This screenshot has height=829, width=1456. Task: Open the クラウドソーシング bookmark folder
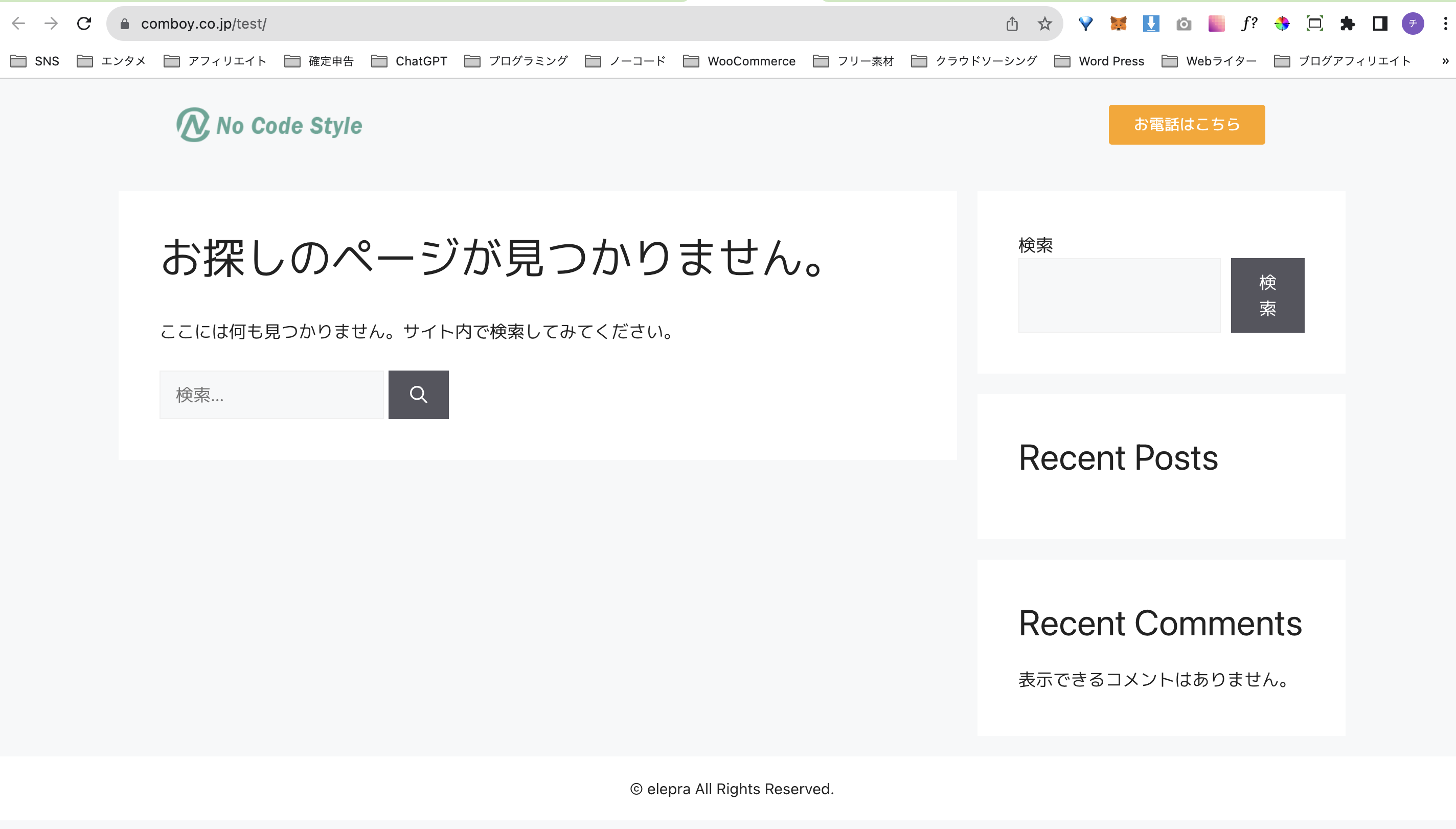coord(974,61)
